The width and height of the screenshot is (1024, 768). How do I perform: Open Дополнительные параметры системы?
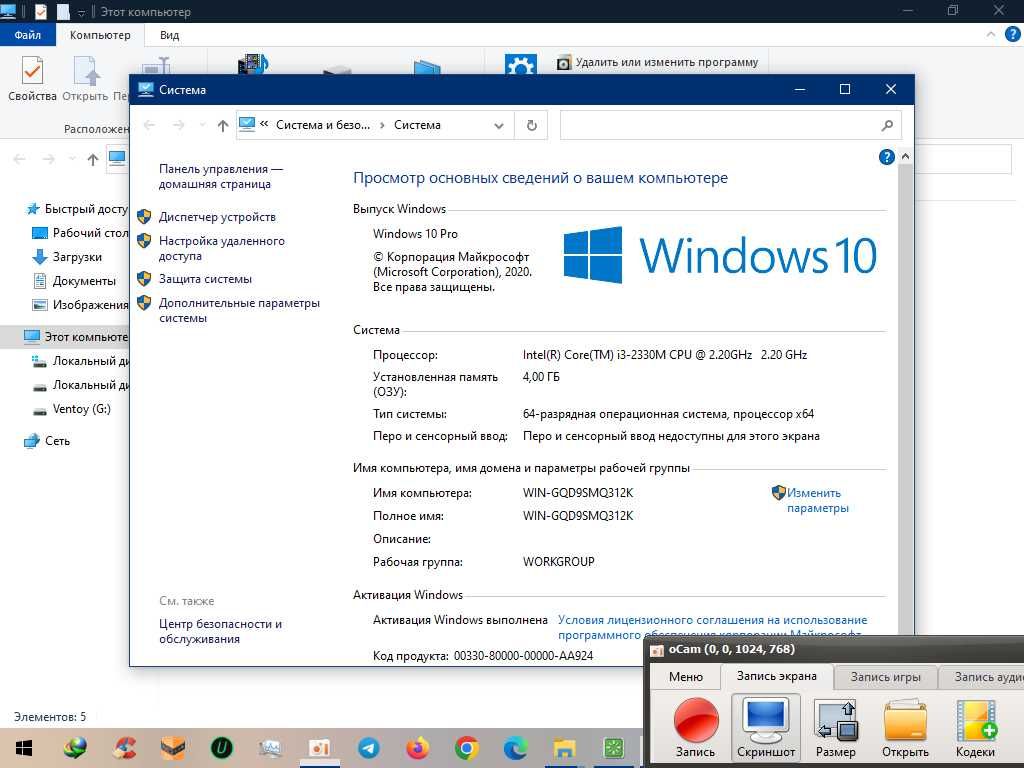239,310
